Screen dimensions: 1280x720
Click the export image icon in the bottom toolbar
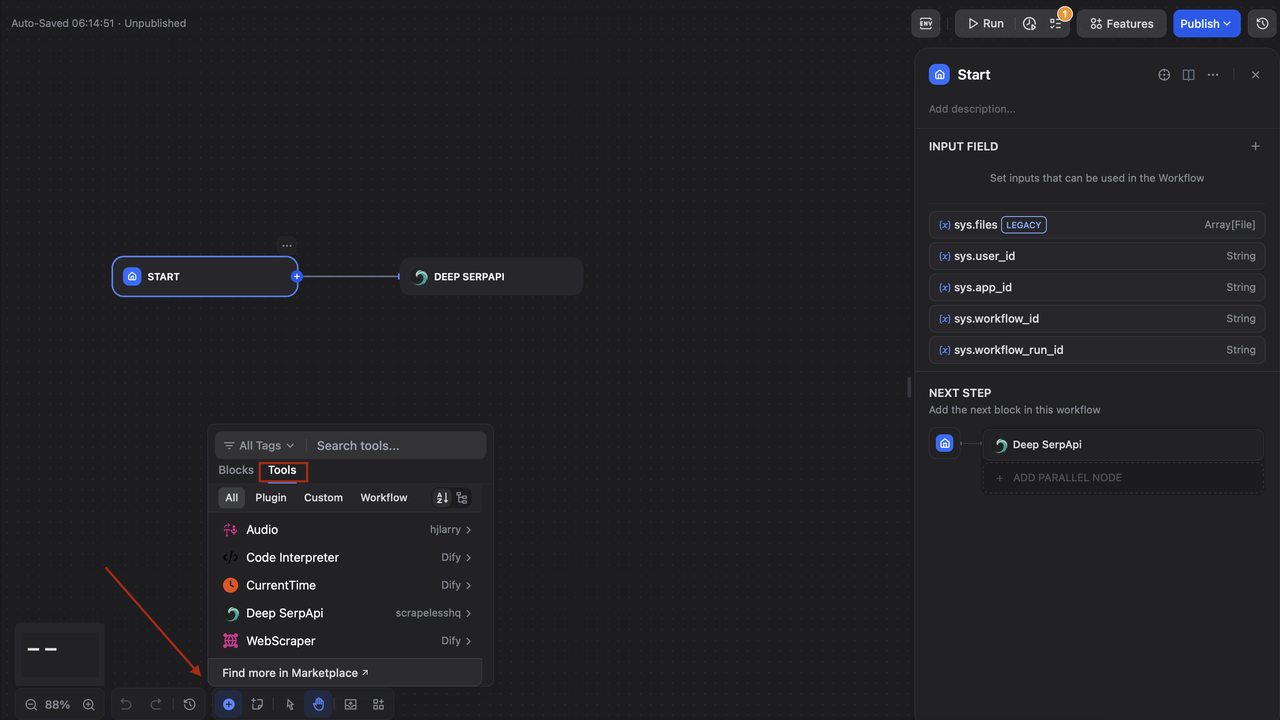tap(351, 704)
